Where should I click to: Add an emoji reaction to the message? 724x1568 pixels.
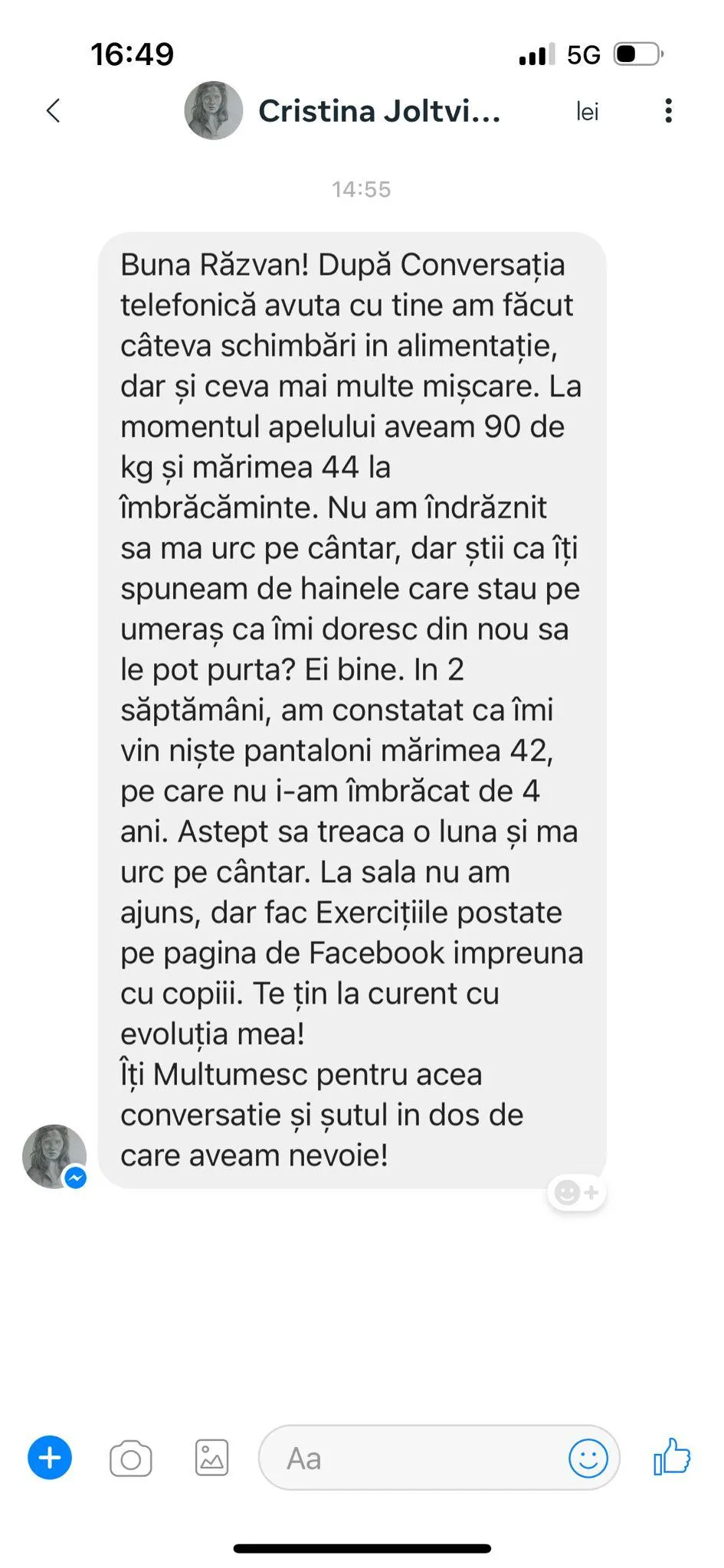[577, 1192]
